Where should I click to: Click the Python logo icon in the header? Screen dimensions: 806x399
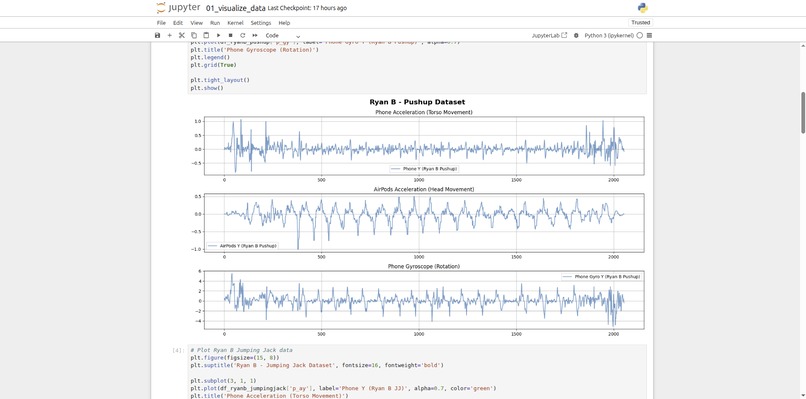[x=642, y=8]
